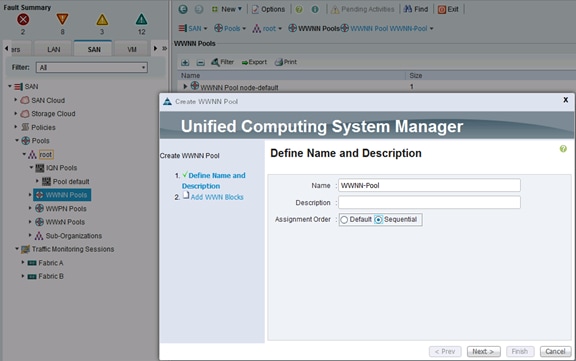Screen dimensions: 576x361
Task: Click the WWNN Pool node-default row icon
Action: (195, 86)
